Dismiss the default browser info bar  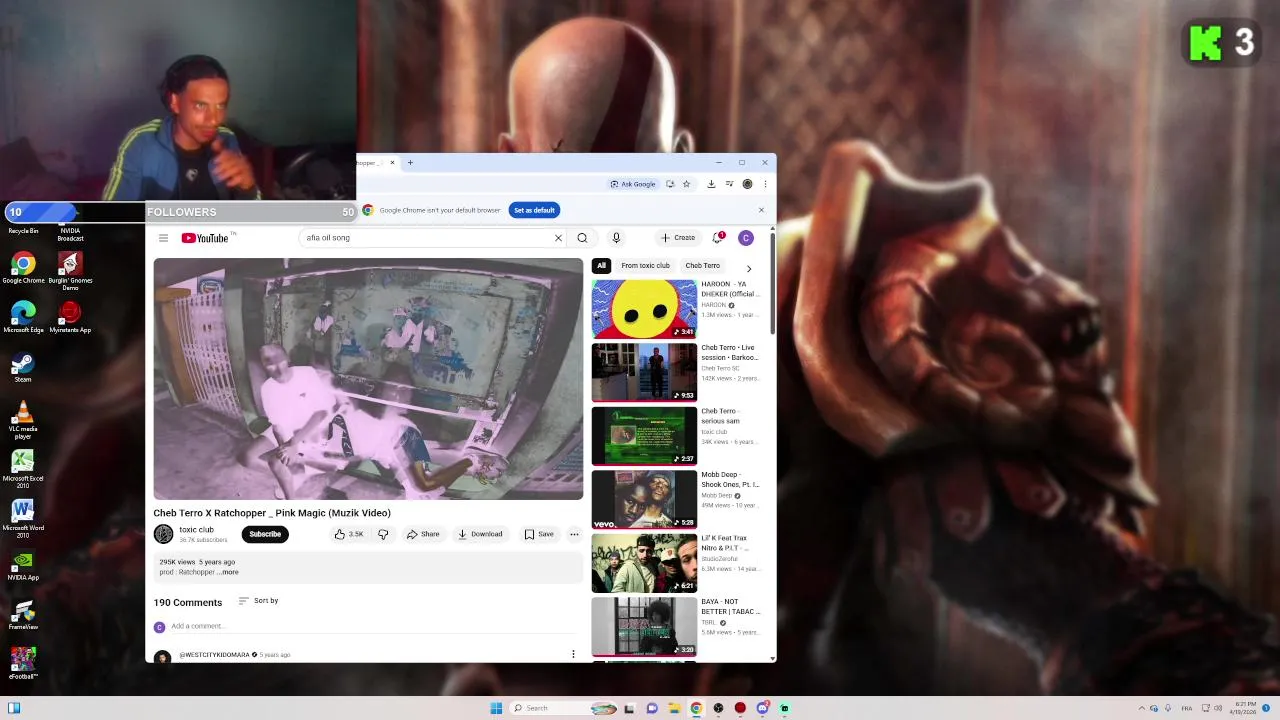761,210
